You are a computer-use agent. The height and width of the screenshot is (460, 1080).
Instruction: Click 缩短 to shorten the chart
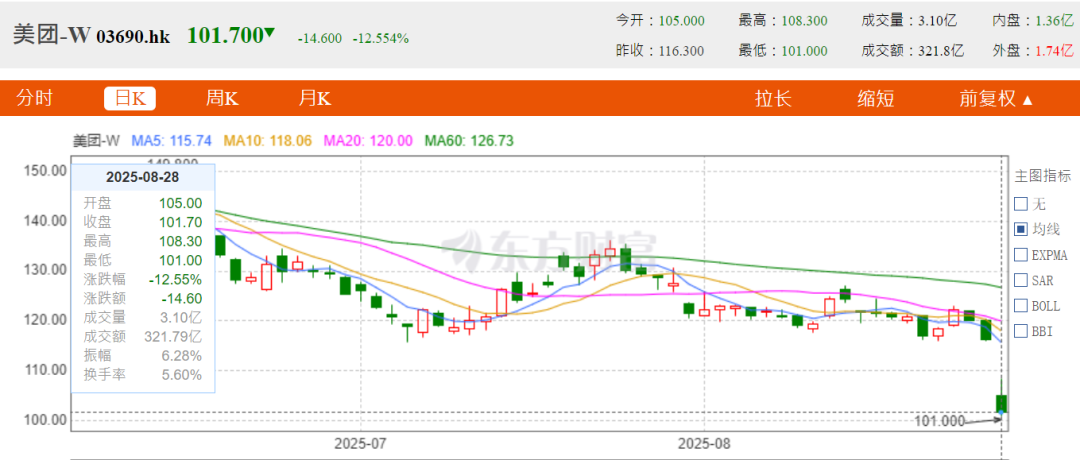pyautogui.click(x=876, y=99)
